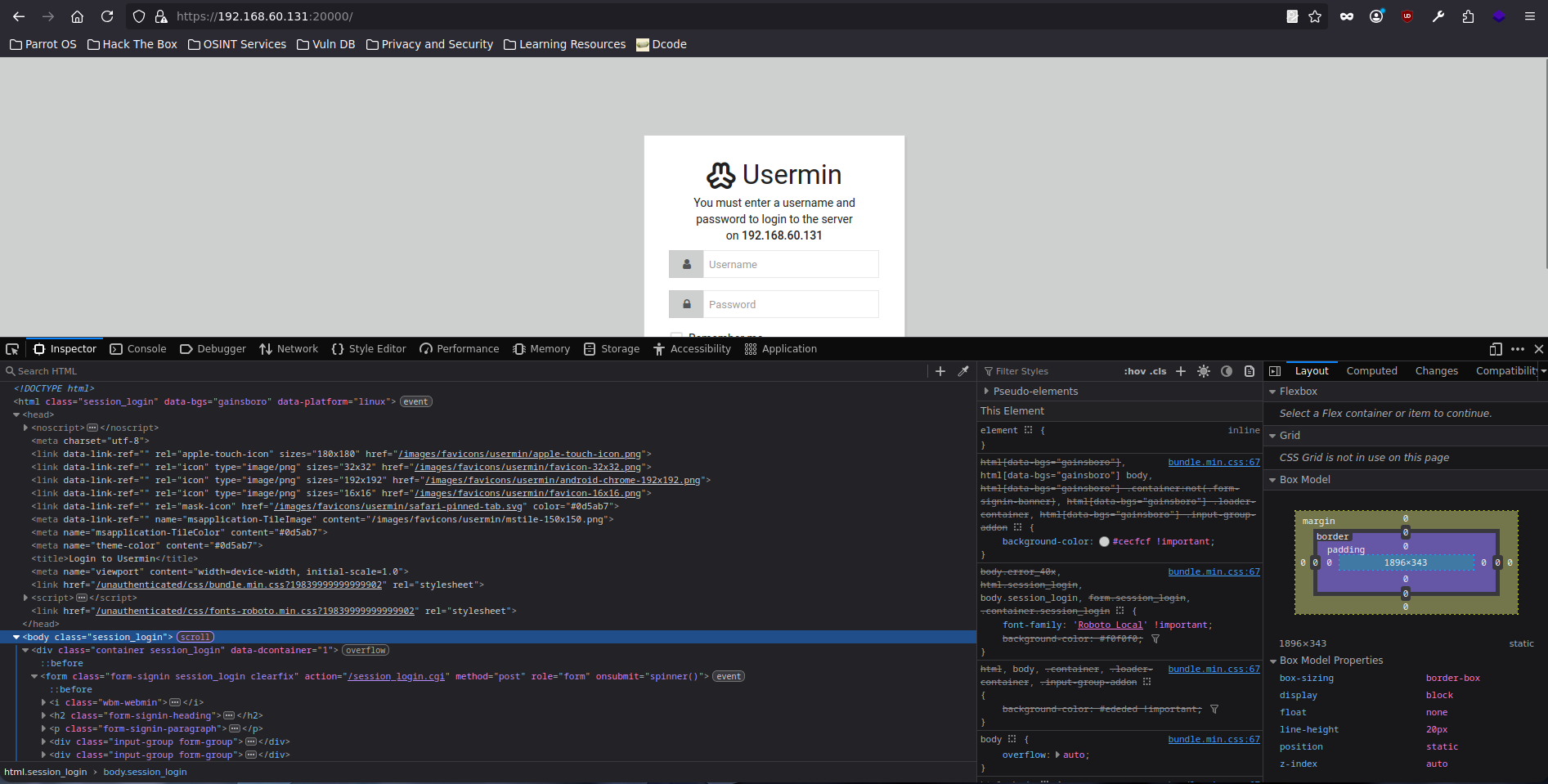This screenshot has width=1548, height=784.
Task: Bookmark this page with the star icon
Action: pos(1315,16)
